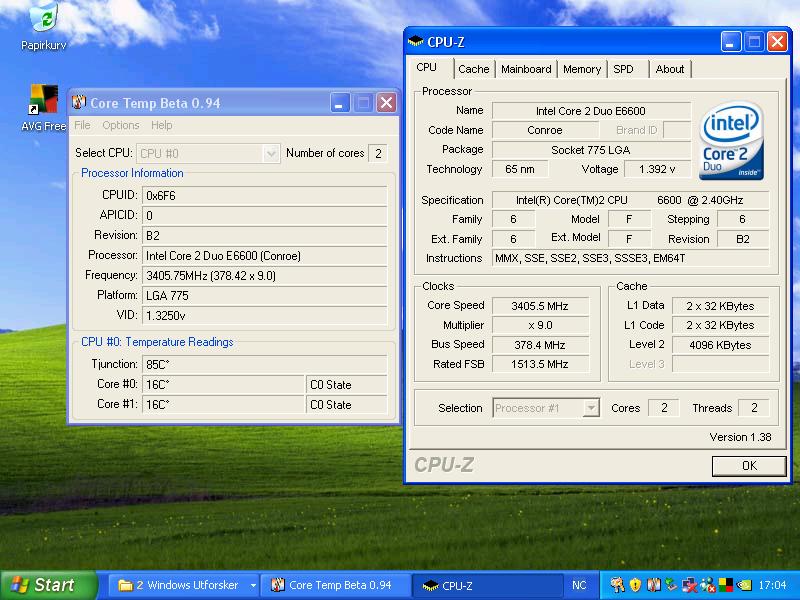Click the disconnected network tray icon
800x600 pixels.
(690, 585)
